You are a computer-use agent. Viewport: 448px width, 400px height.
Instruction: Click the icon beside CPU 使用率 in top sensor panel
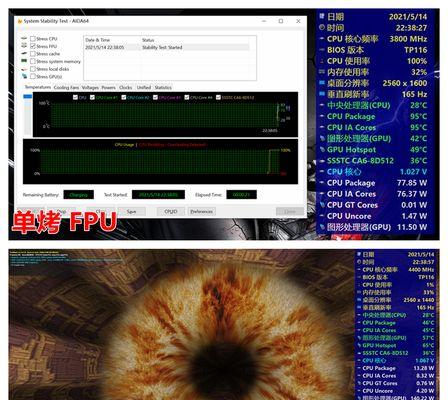(322, 61)
